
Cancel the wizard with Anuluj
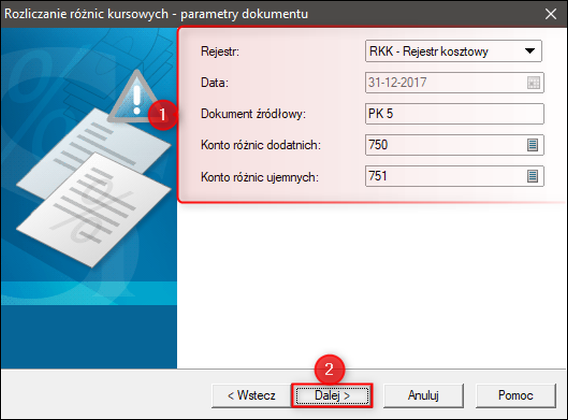pyautogui.click(x=423, y=395)
